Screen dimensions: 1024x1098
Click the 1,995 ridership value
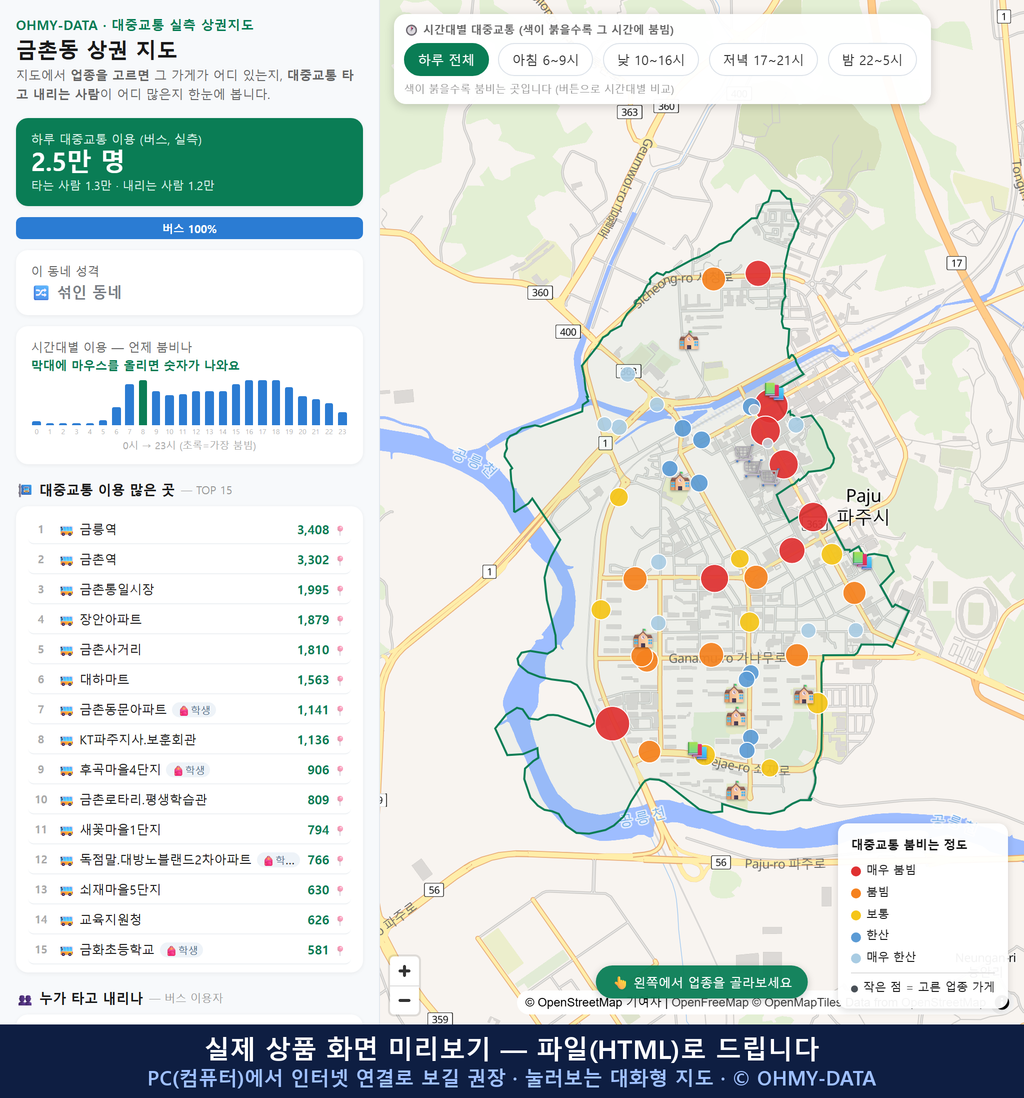pyautogui.click(x=313, y=590)
